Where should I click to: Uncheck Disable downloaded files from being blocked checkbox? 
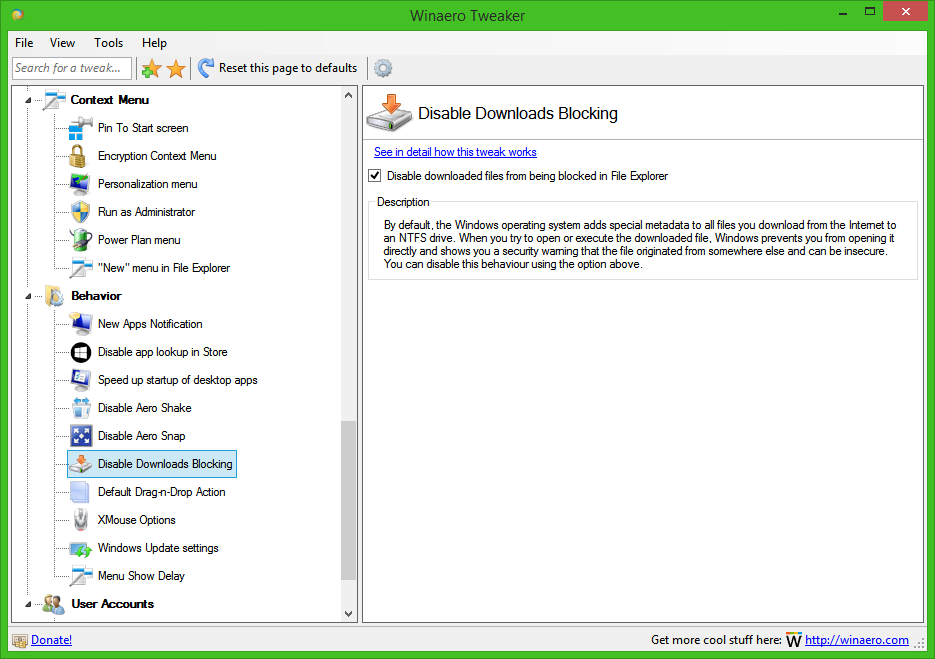tap(374, 175)
